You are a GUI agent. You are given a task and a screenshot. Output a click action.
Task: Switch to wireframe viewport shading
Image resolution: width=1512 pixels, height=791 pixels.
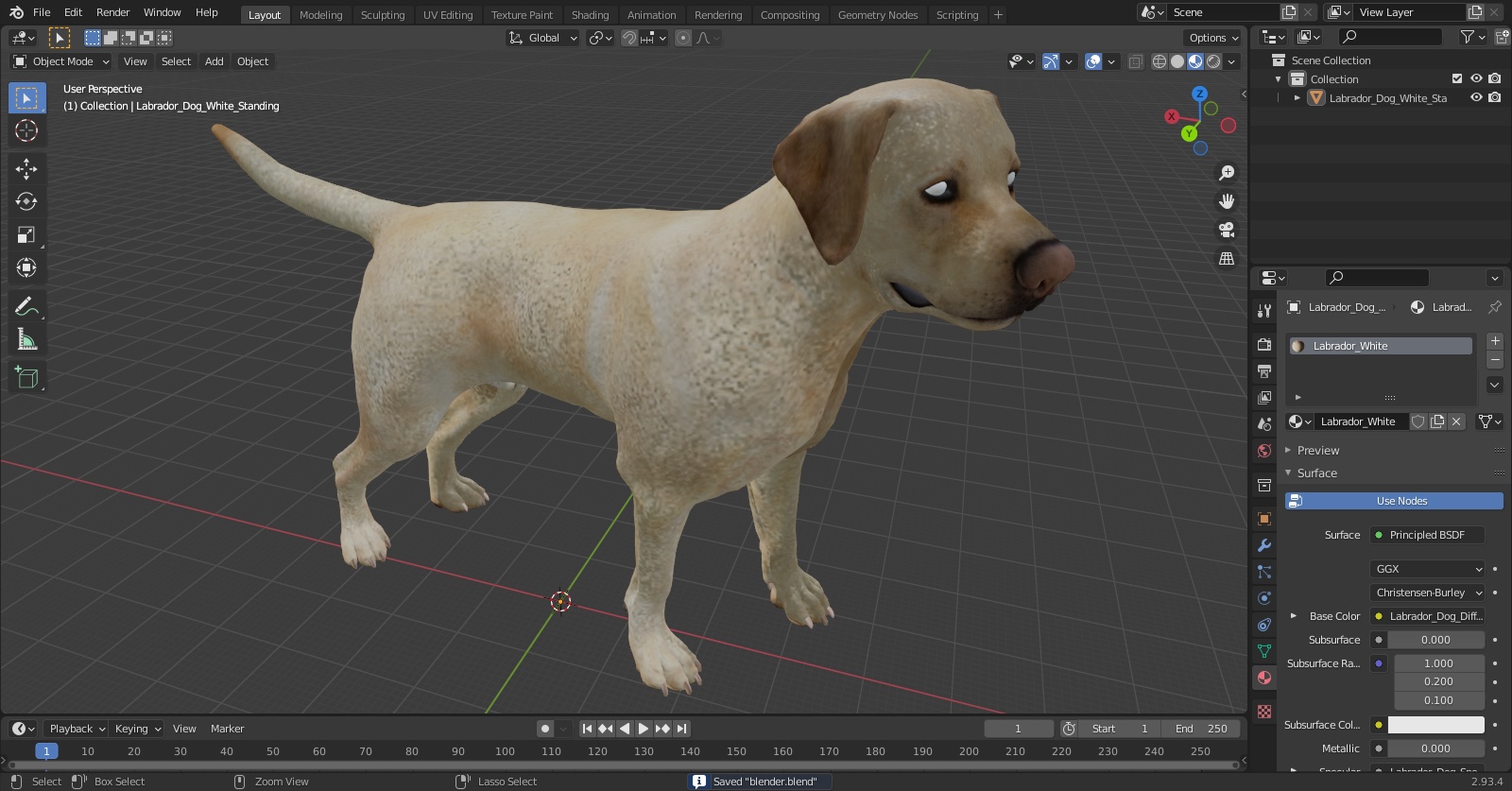coord(1159,61)
